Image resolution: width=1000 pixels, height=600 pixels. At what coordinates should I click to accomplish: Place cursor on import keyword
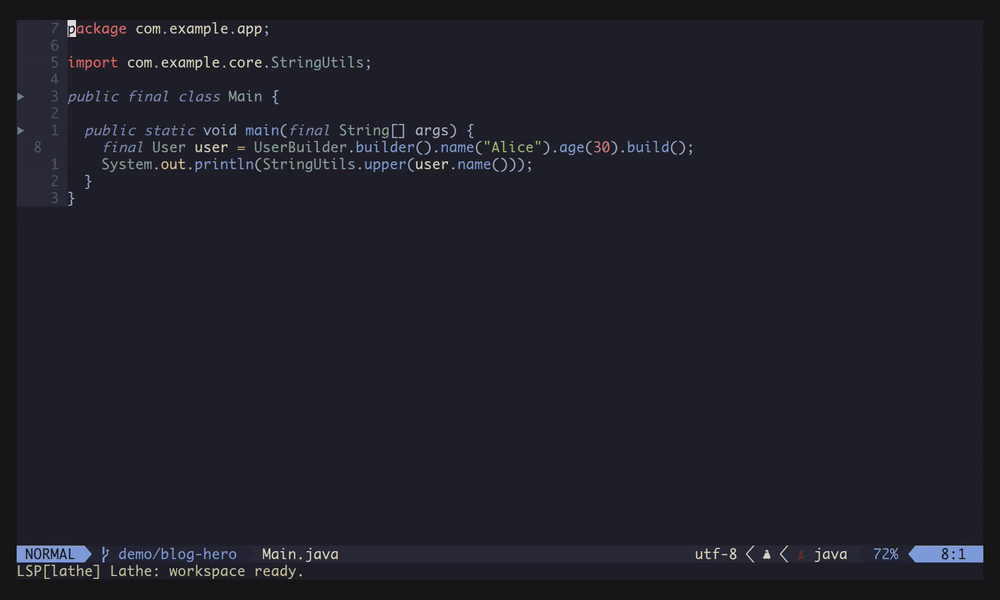92,62
